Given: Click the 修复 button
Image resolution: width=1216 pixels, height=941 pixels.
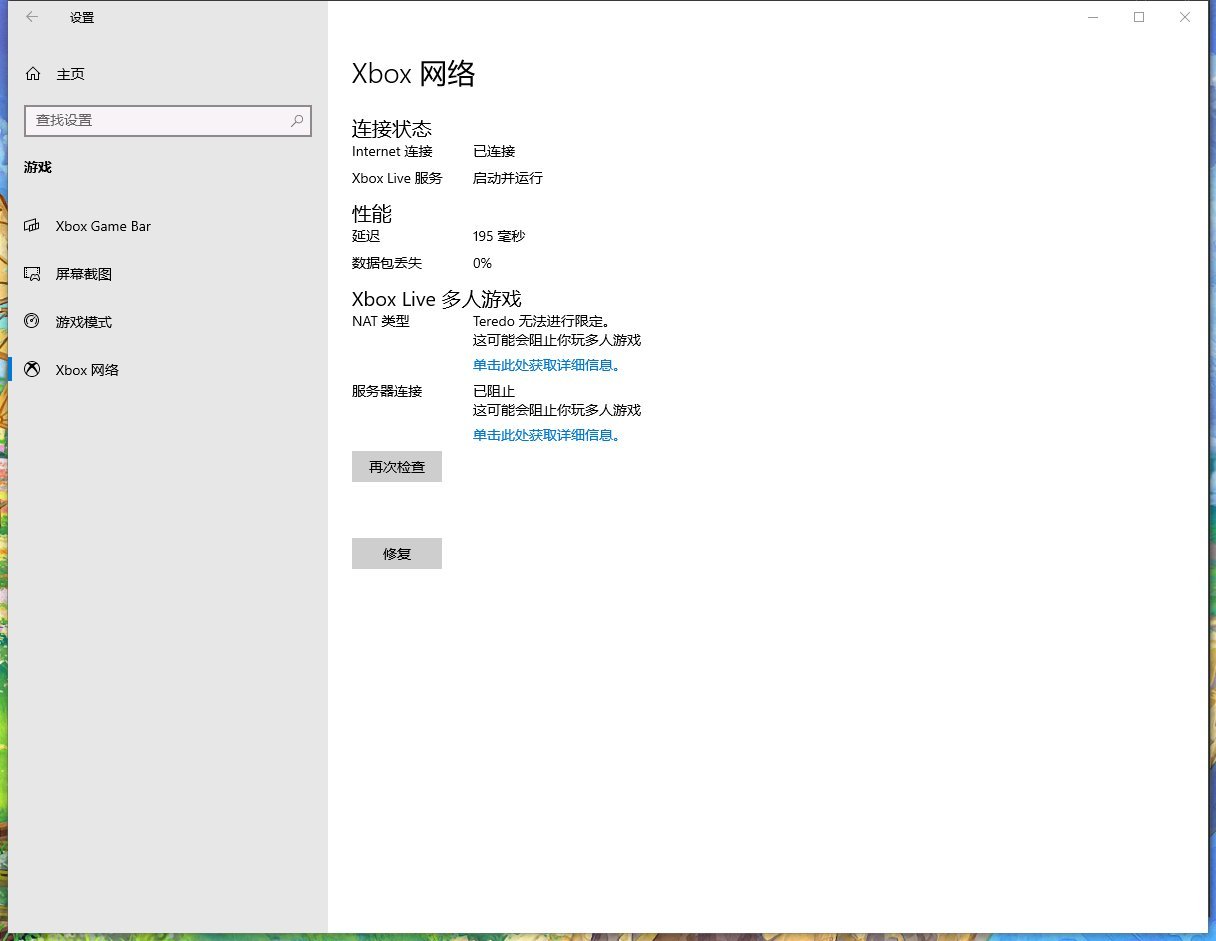Looking at the screenshot, I should pos(397,554).
